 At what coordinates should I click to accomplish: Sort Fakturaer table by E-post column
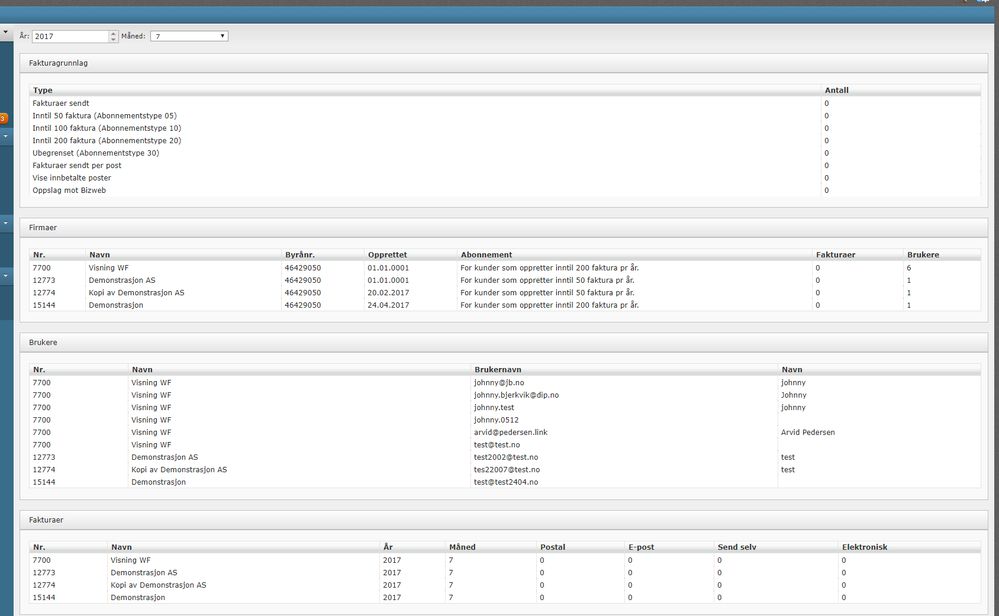(669, 547)
